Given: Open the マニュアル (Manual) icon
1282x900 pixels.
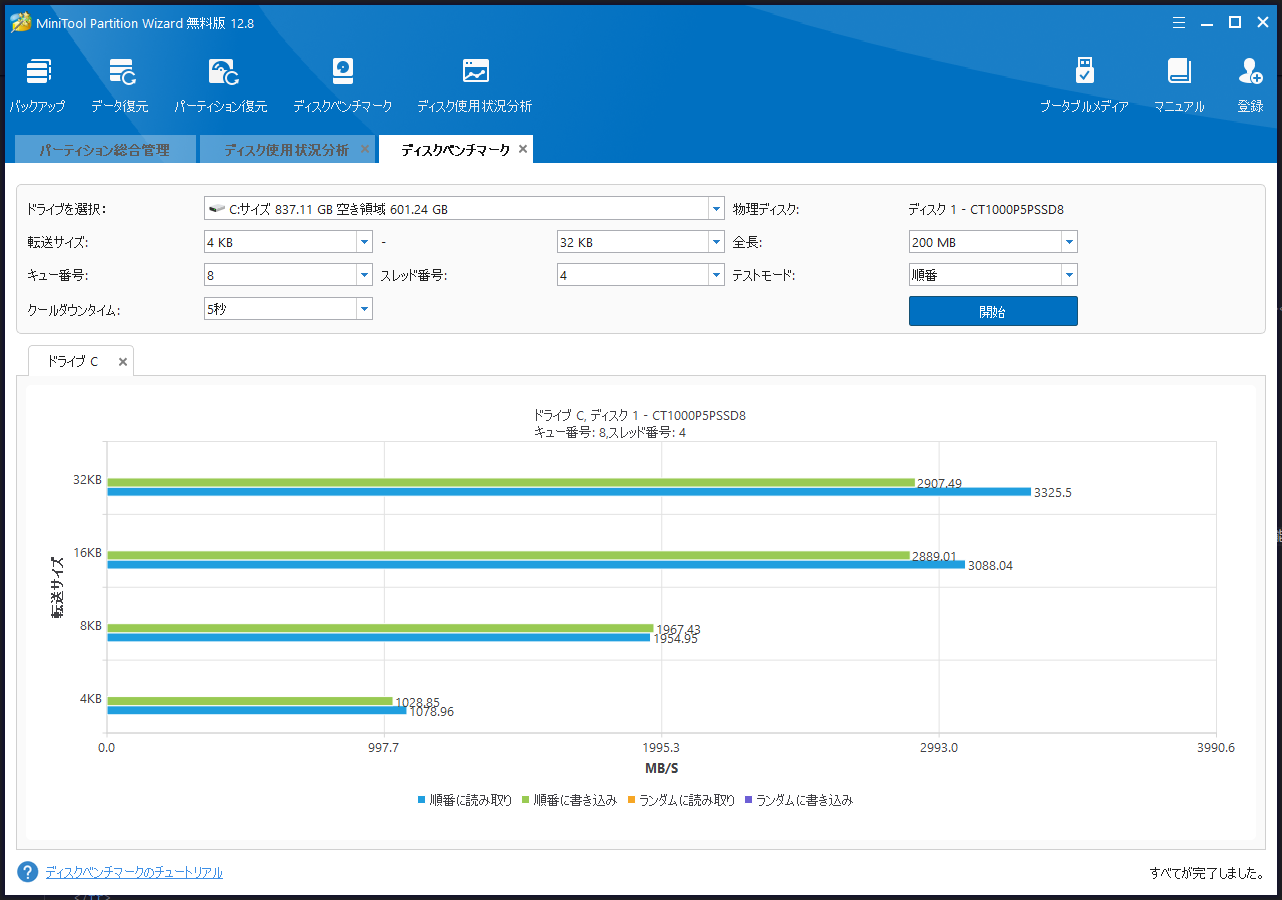Looking at the screenshot, I should pos(1178,84).
